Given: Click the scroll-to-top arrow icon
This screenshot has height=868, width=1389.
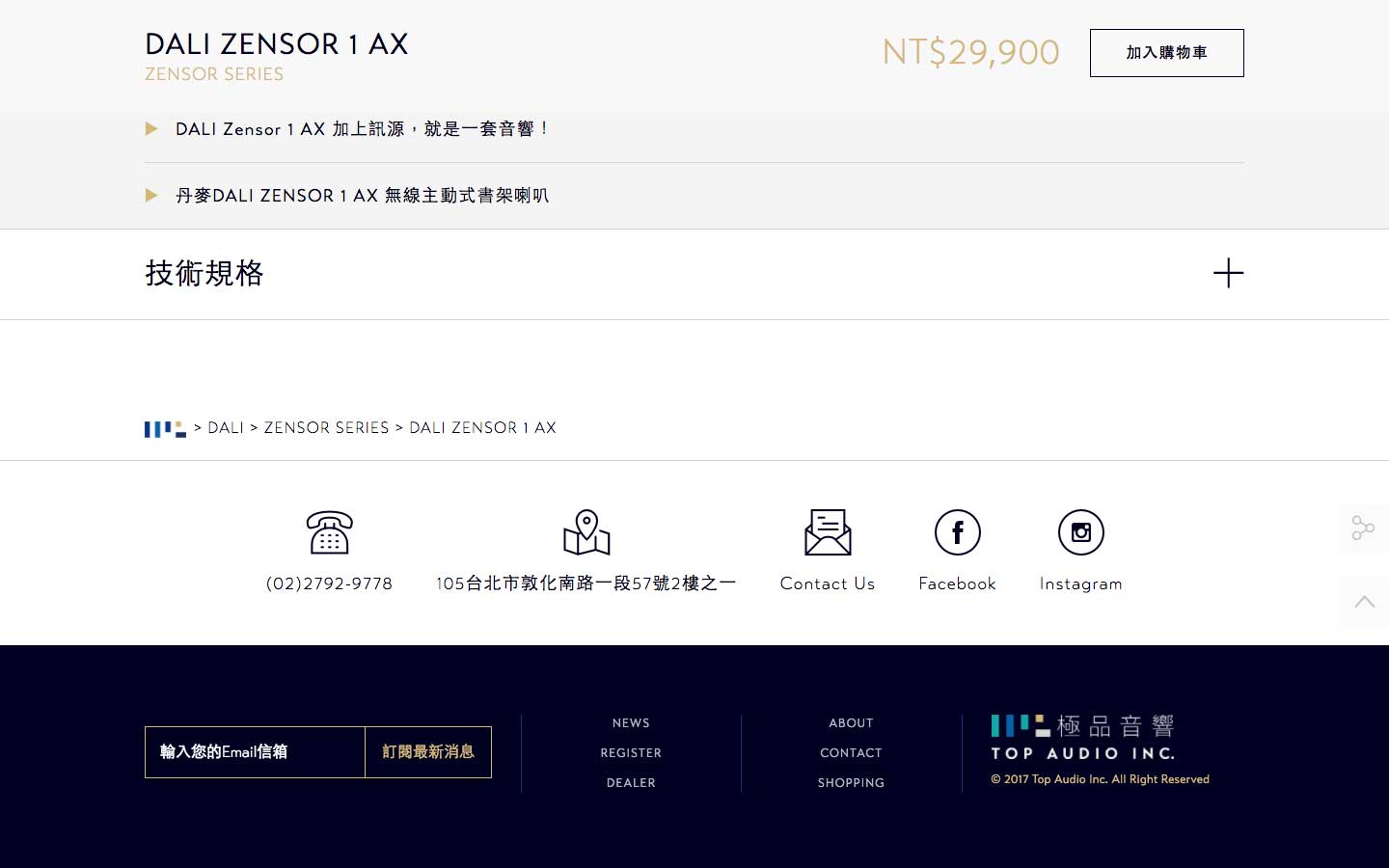Looking at the screenshot, I should coord(1364,602).
